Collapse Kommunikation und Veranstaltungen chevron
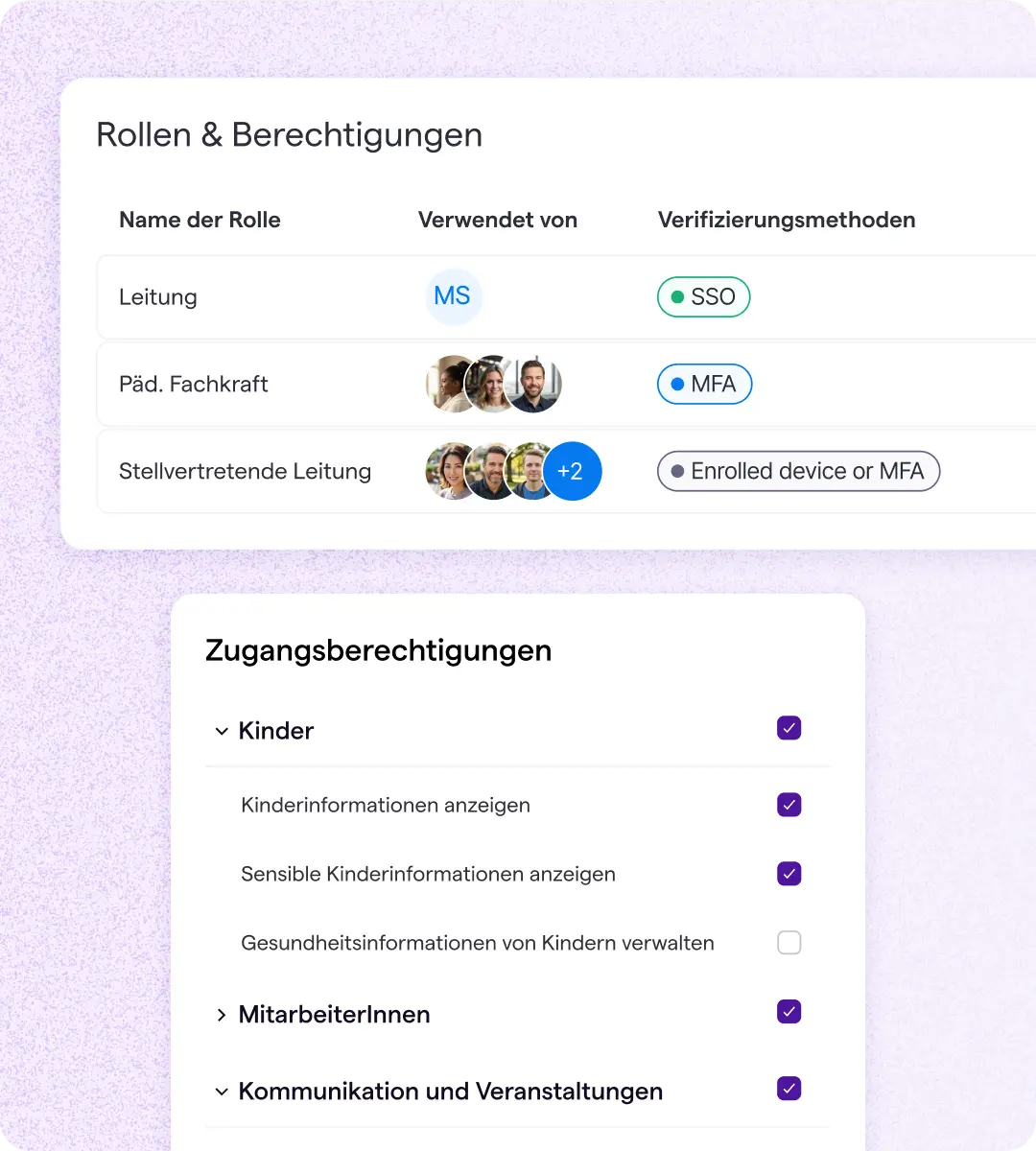The width and height of the screenshot is (1036, 1151). (222, 1092)
